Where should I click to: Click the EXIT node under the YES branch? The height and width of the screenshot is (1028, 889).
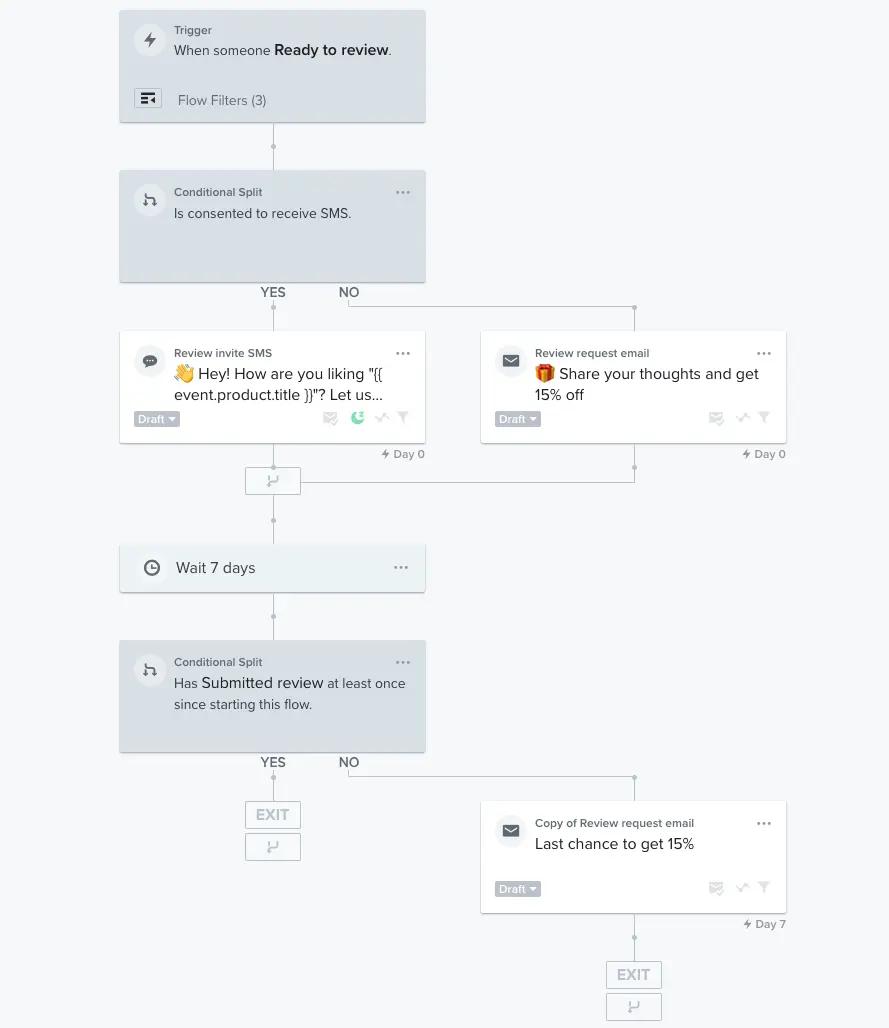pyautogui.click(x=272, y=814)
